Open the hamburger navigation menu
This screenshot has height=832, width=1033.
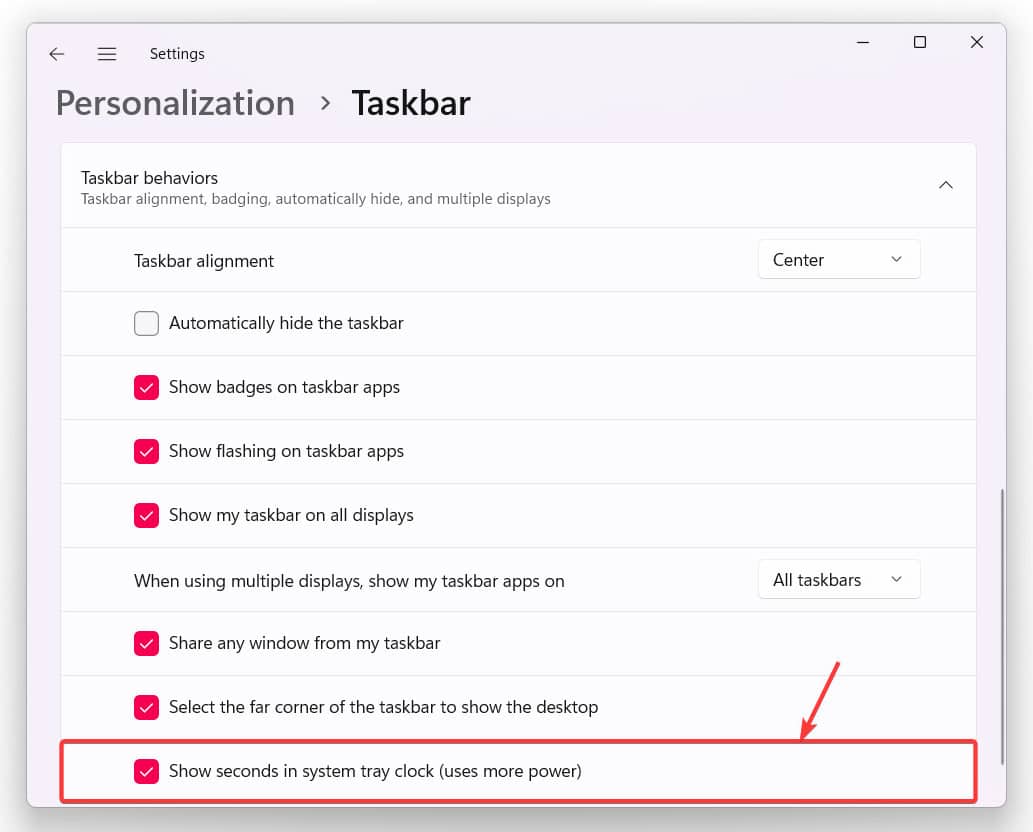click(107, 54)
